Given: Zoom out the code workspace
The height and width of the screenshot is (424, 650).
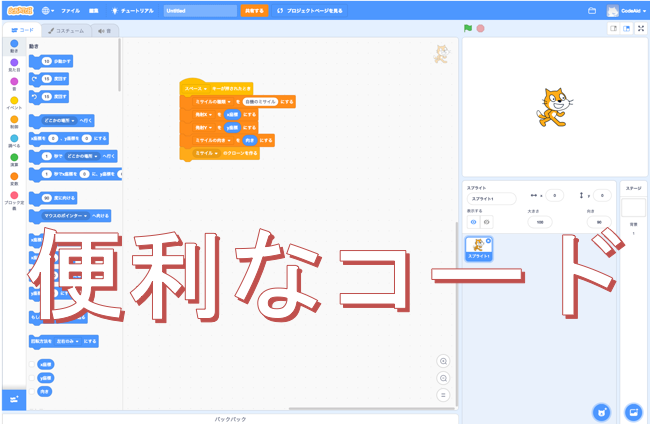Looking at the screenshot, I should [x=443, y=378].
